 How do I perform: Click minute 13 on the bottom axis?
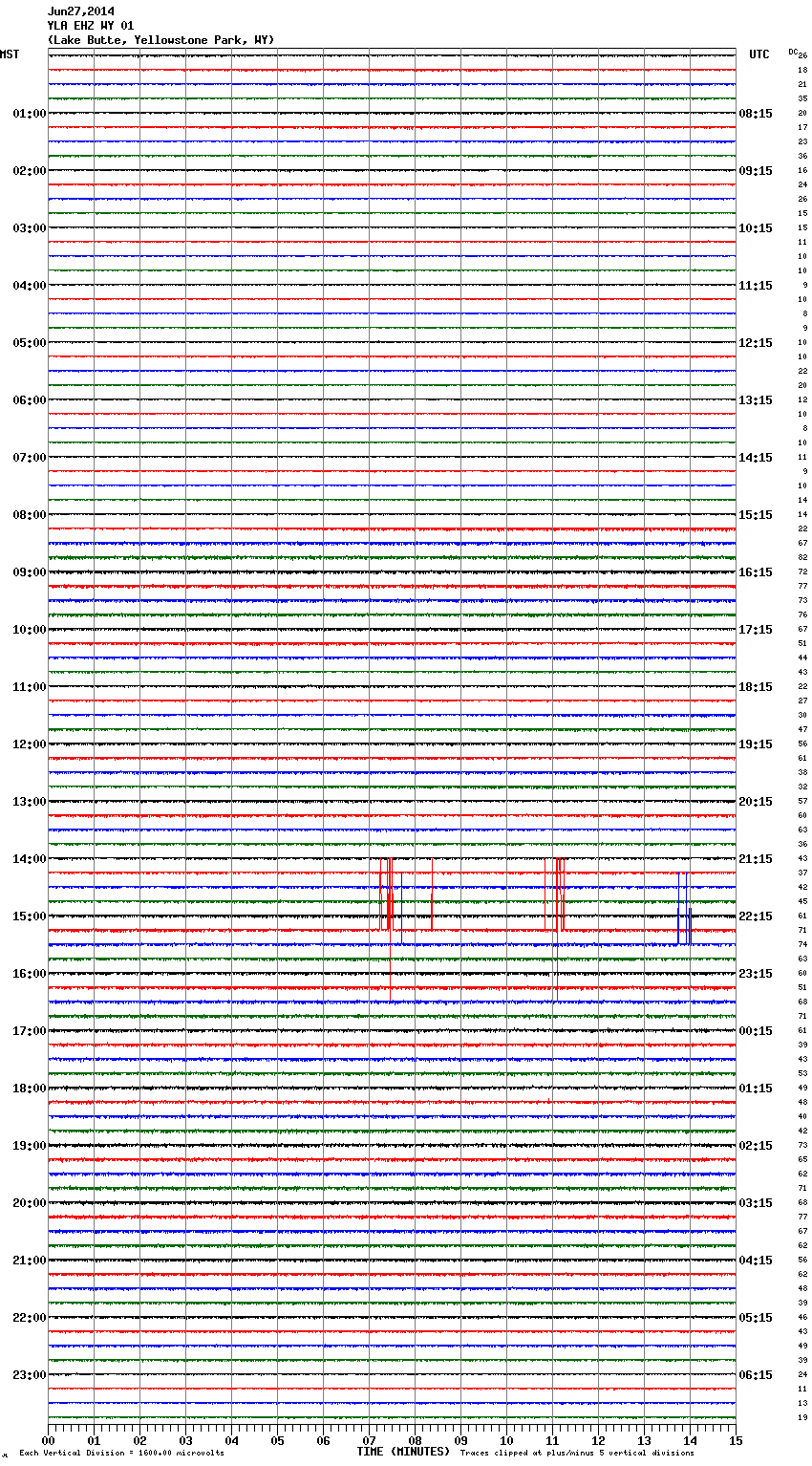tap(644, 1441)
